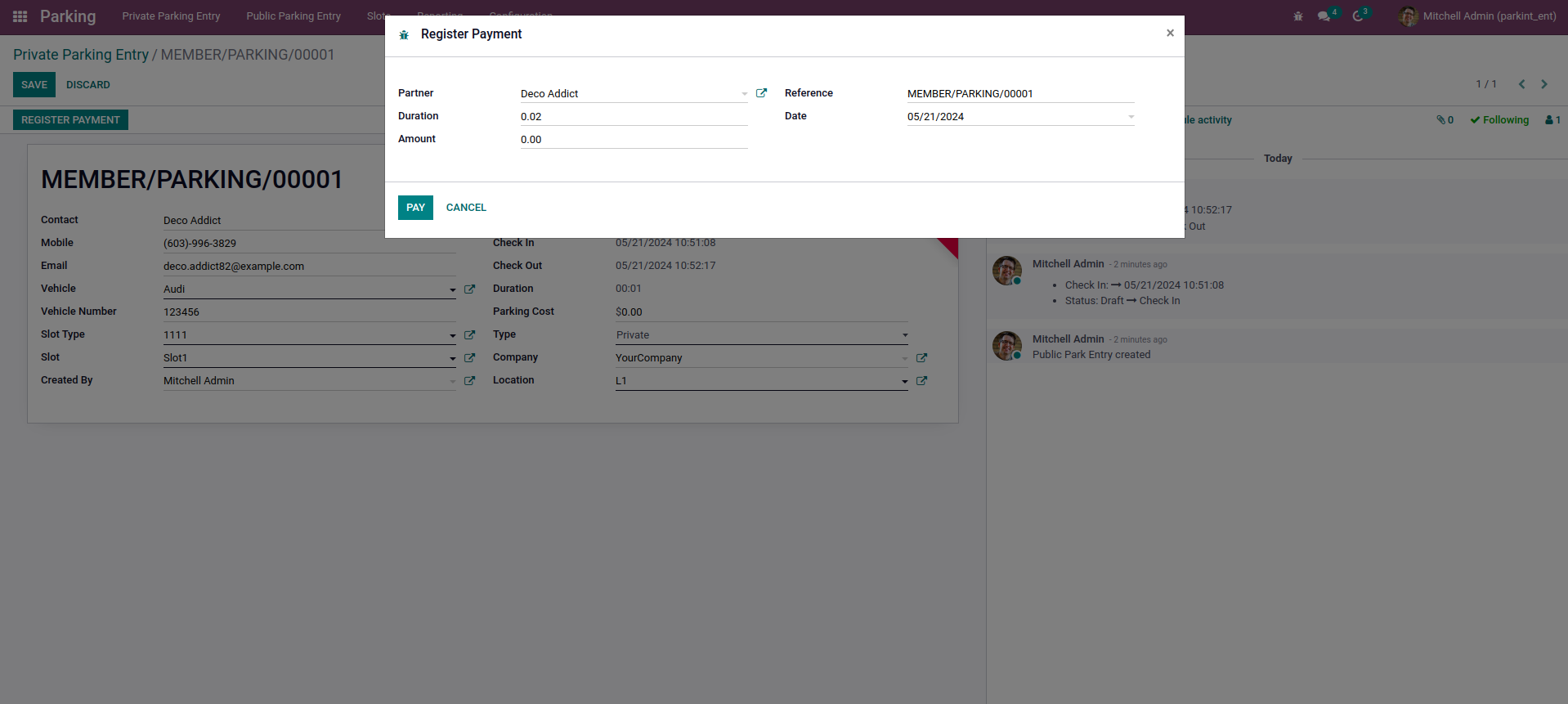1568x704 pixels.
Task: Click the SAVE button
Action: click(x=34, y=85)
